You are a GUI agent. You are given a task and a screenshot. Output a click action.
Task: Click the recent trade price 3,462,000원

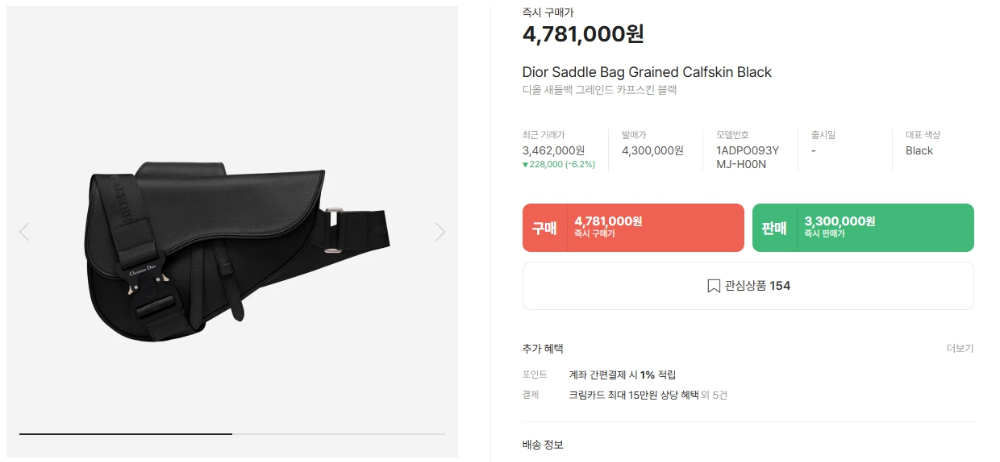click(x=553, y=151)
